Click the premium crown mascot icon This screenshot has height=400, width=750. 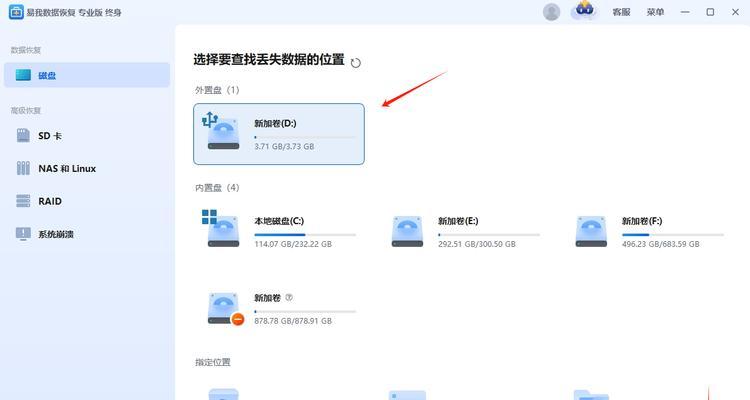[x=585, y=11]
